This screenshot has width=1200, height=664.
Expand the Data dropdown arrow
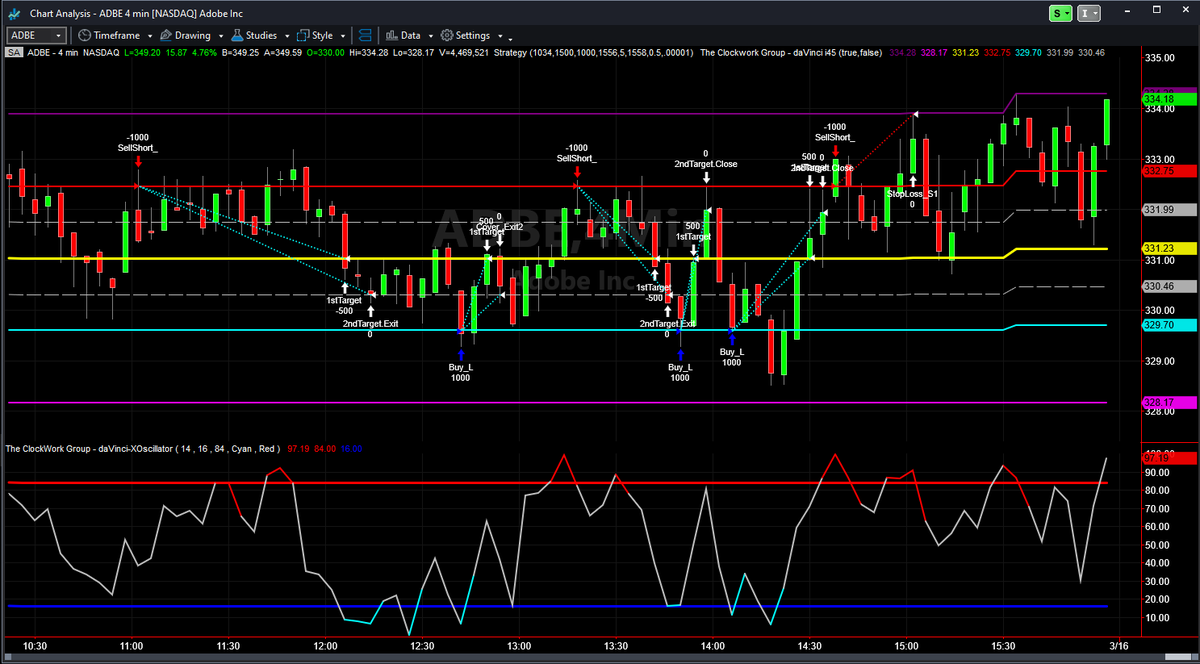point(431,36)
